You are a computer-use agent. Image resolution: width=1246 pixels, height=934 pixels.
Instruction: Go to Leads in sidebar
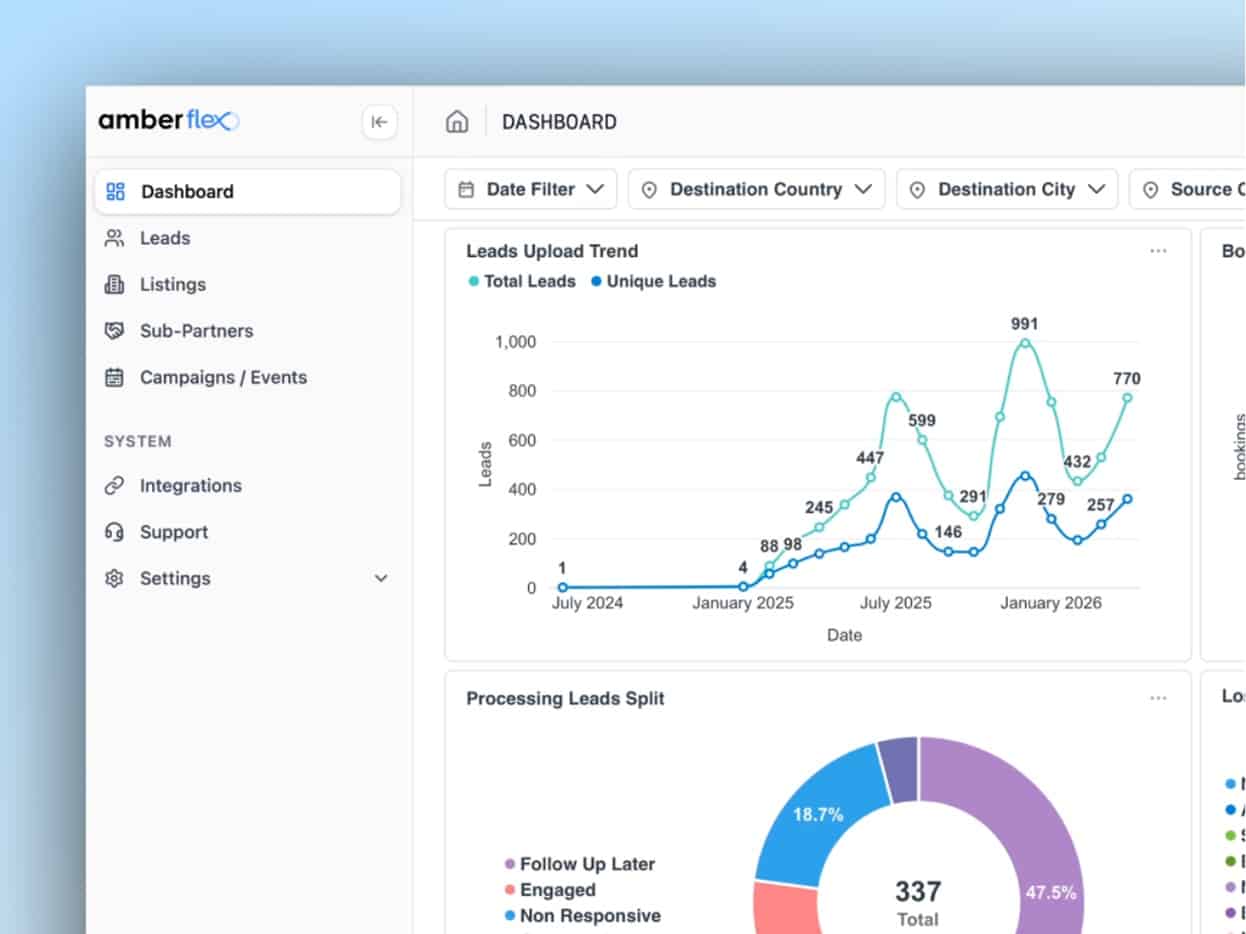247,238
